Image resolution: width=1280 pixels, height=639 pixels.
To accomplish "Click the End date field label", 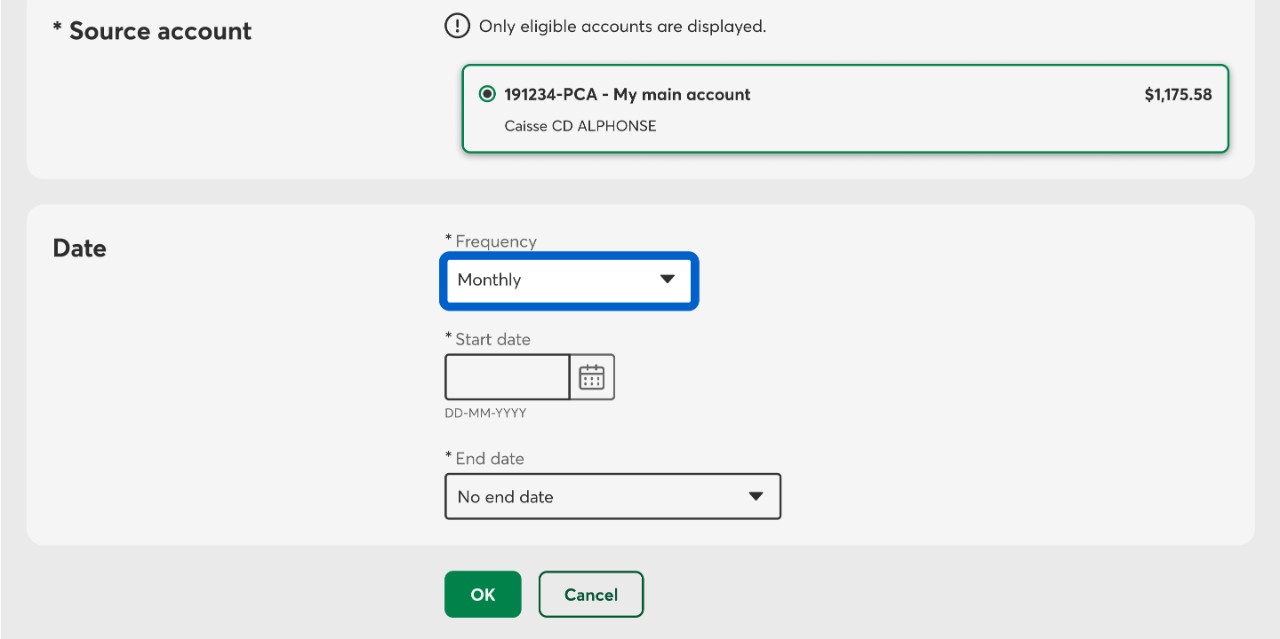I will (x=489, y=458).
